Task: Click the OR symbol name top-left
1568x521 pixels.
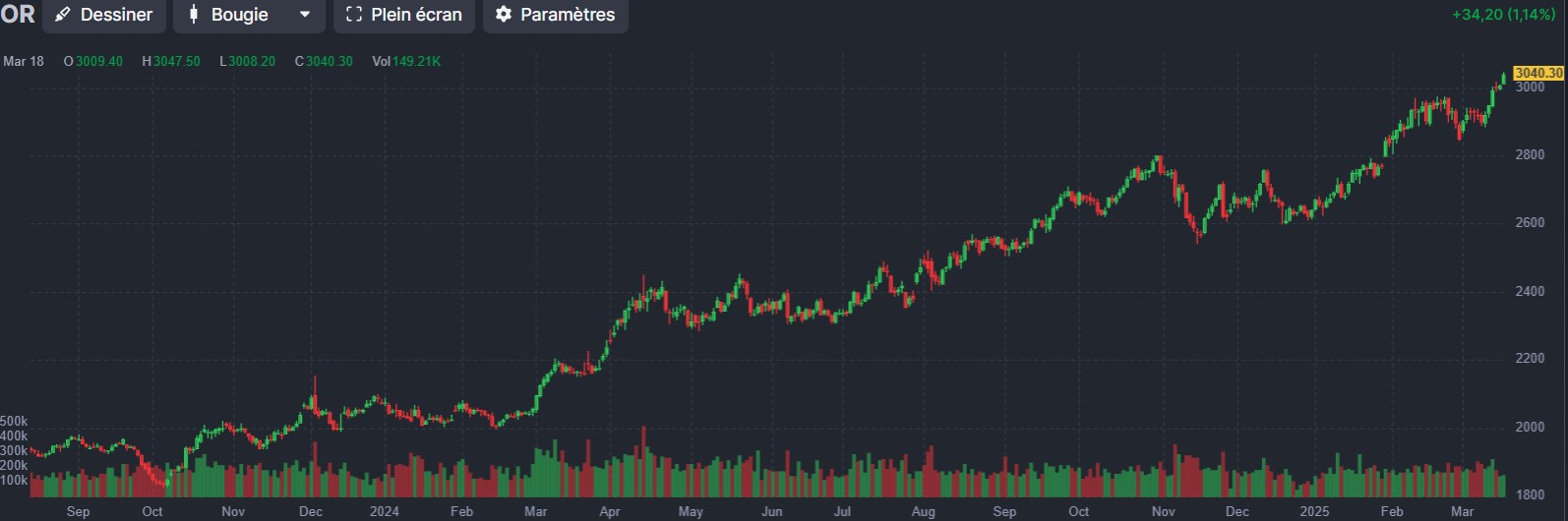Action: pyautogui.click(x=18, y=15)
